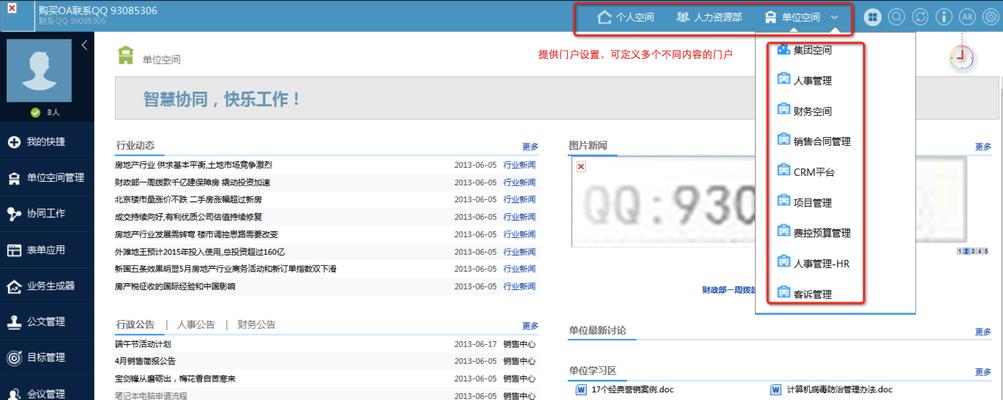Select 客诉管理 from the dropdown list
1003x400 pixels.
point(804,294)
